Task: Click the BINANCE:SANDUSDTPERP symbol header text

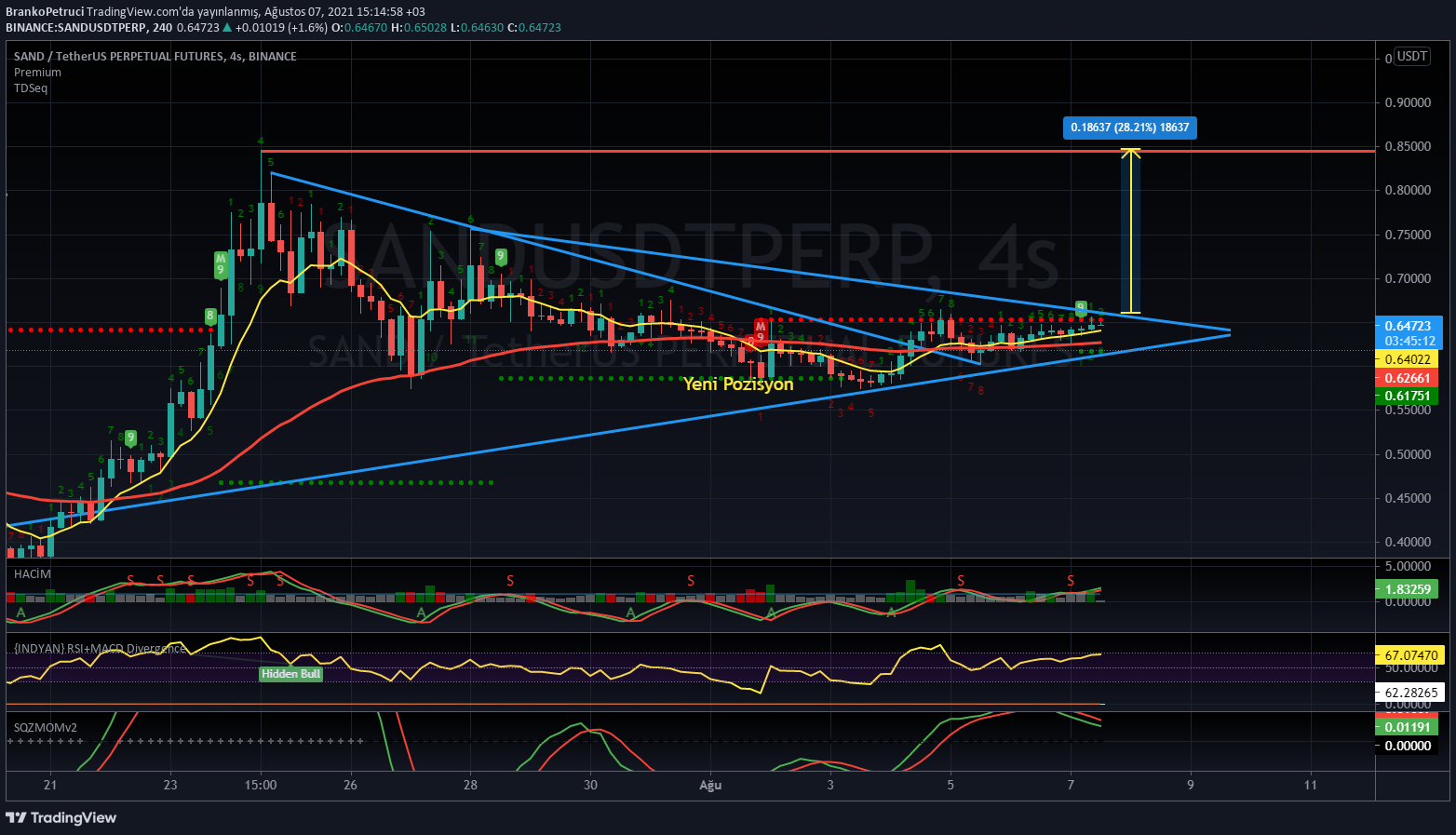Action: pos(76,28)
